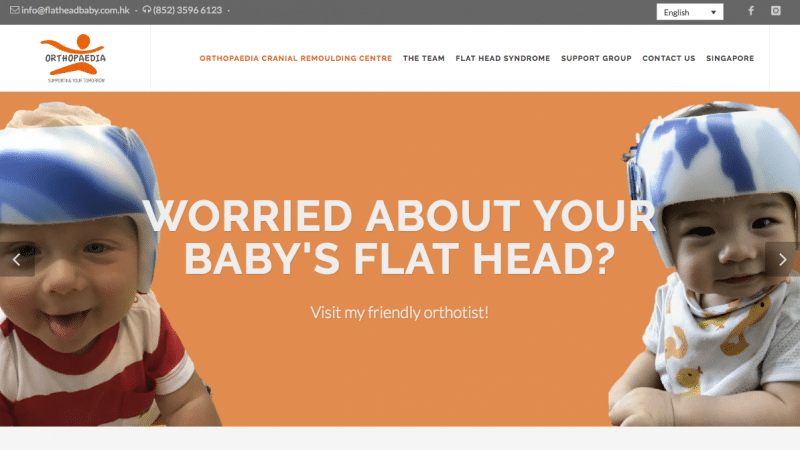Open the Instagram icon in the top bar
The height and width of the screenshot is (450, 800).
point(776,11)
